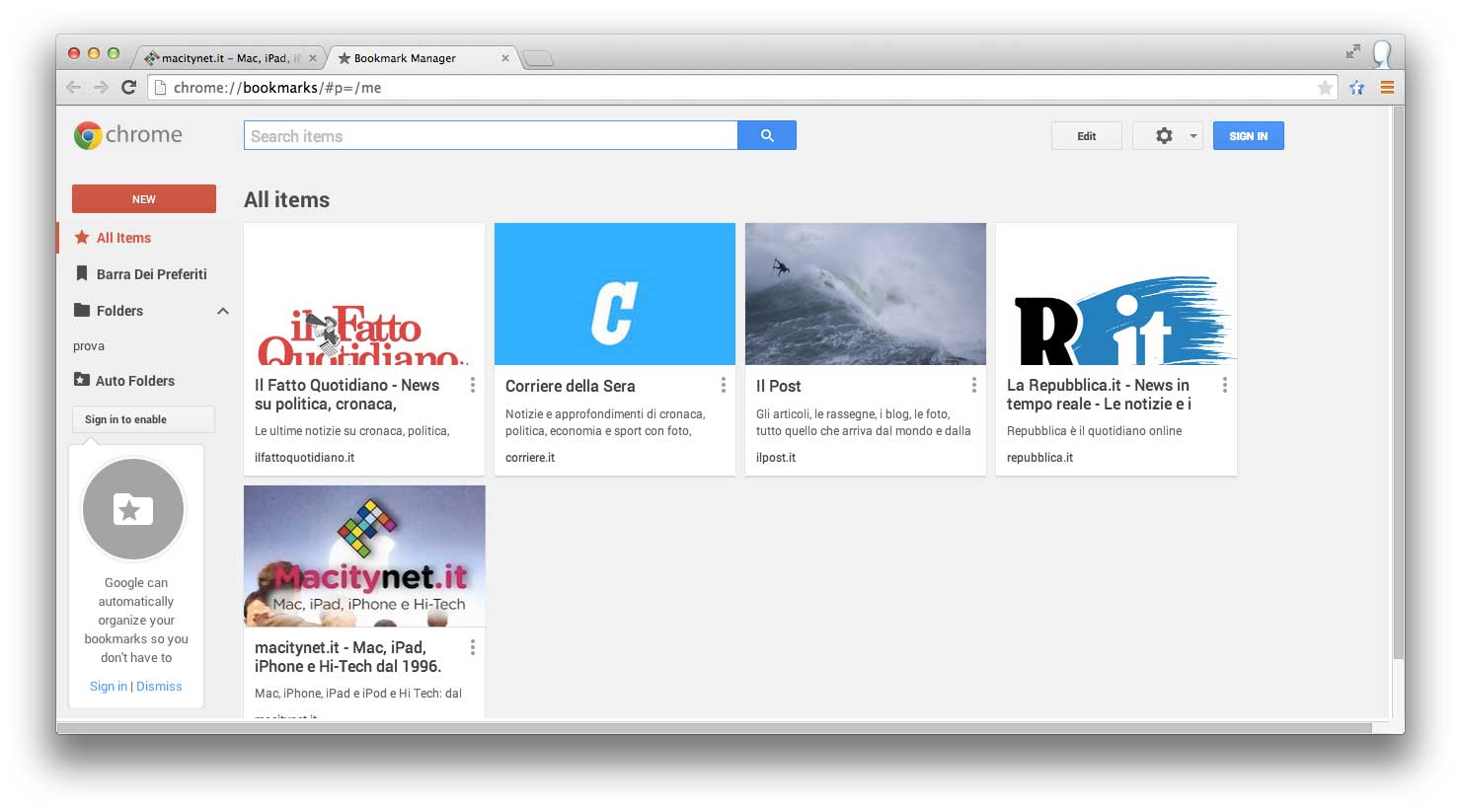Click the ilfattoquotidiano.it domain text
The image size is (1461, 812).
coord(304,458)
